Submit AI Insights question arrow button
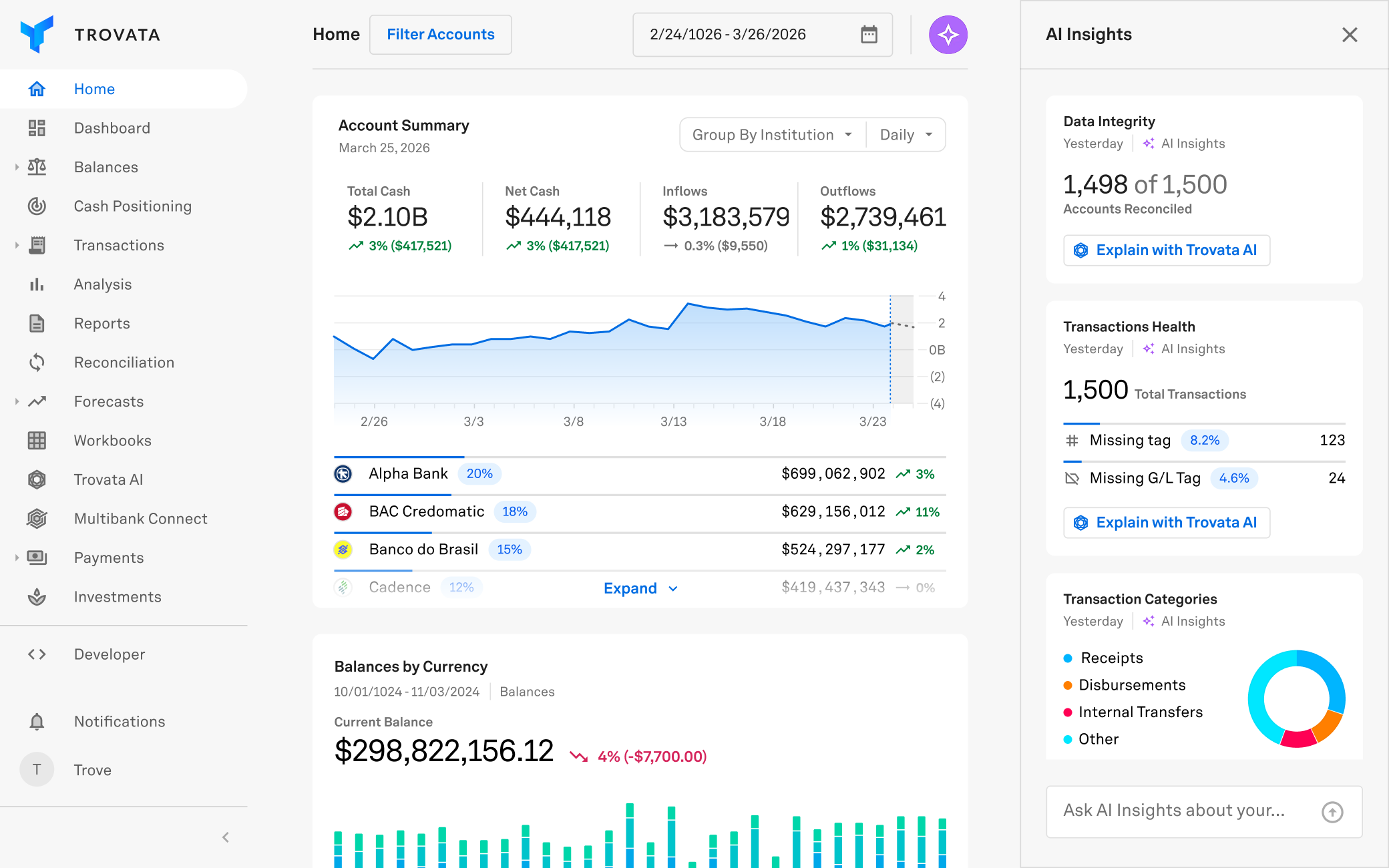 1332,812
